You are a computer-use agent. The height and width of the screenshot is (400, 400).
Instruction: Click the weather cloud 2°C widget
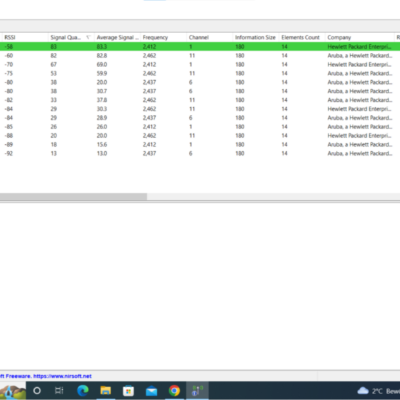378,391
